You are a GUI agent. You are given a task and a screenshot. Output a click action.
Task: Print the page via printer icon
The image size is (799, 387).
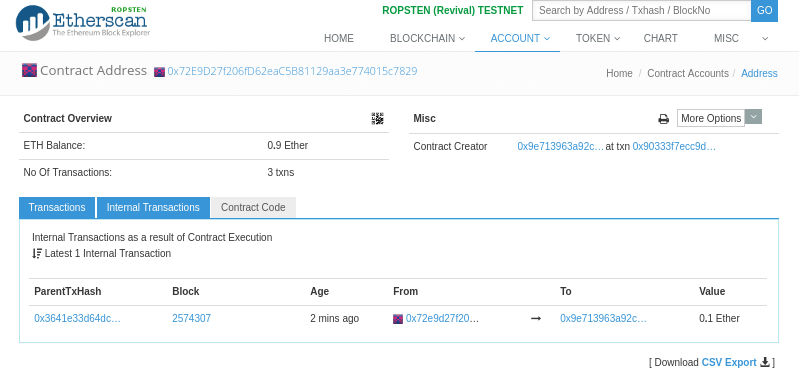point(663,119)
